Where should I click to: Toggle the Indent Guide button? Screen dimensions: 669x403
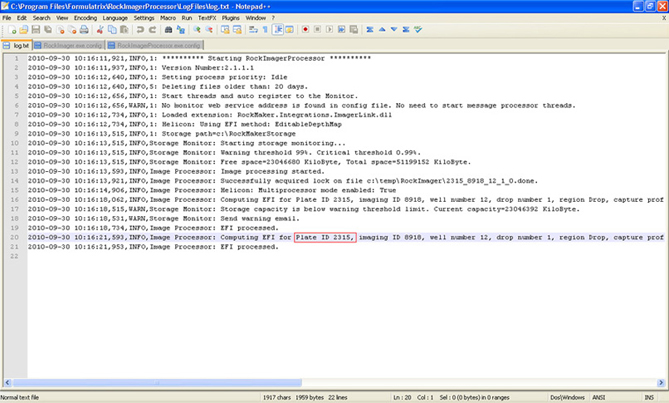[x=278, y=29]
